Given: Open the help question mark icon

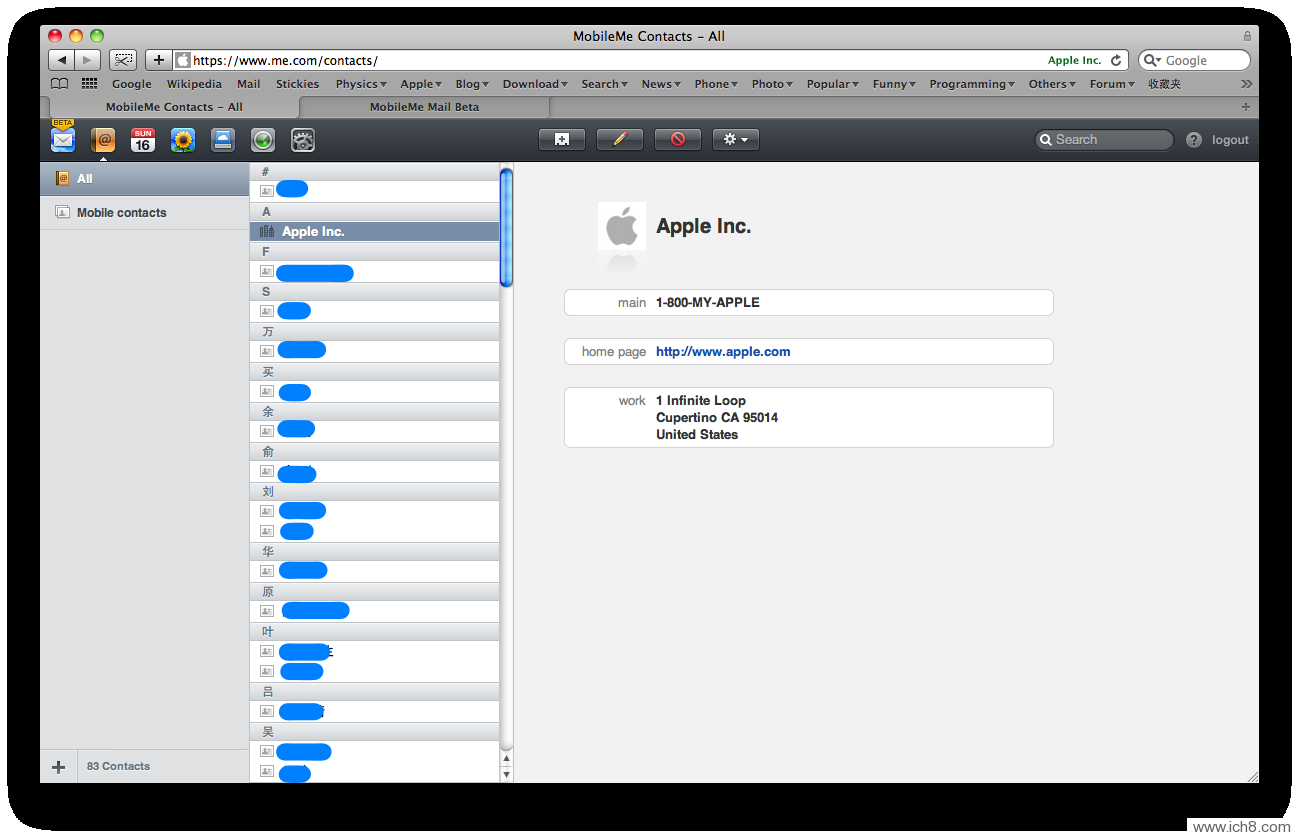Looking at the screenshot, I should tap(1193, 140).
